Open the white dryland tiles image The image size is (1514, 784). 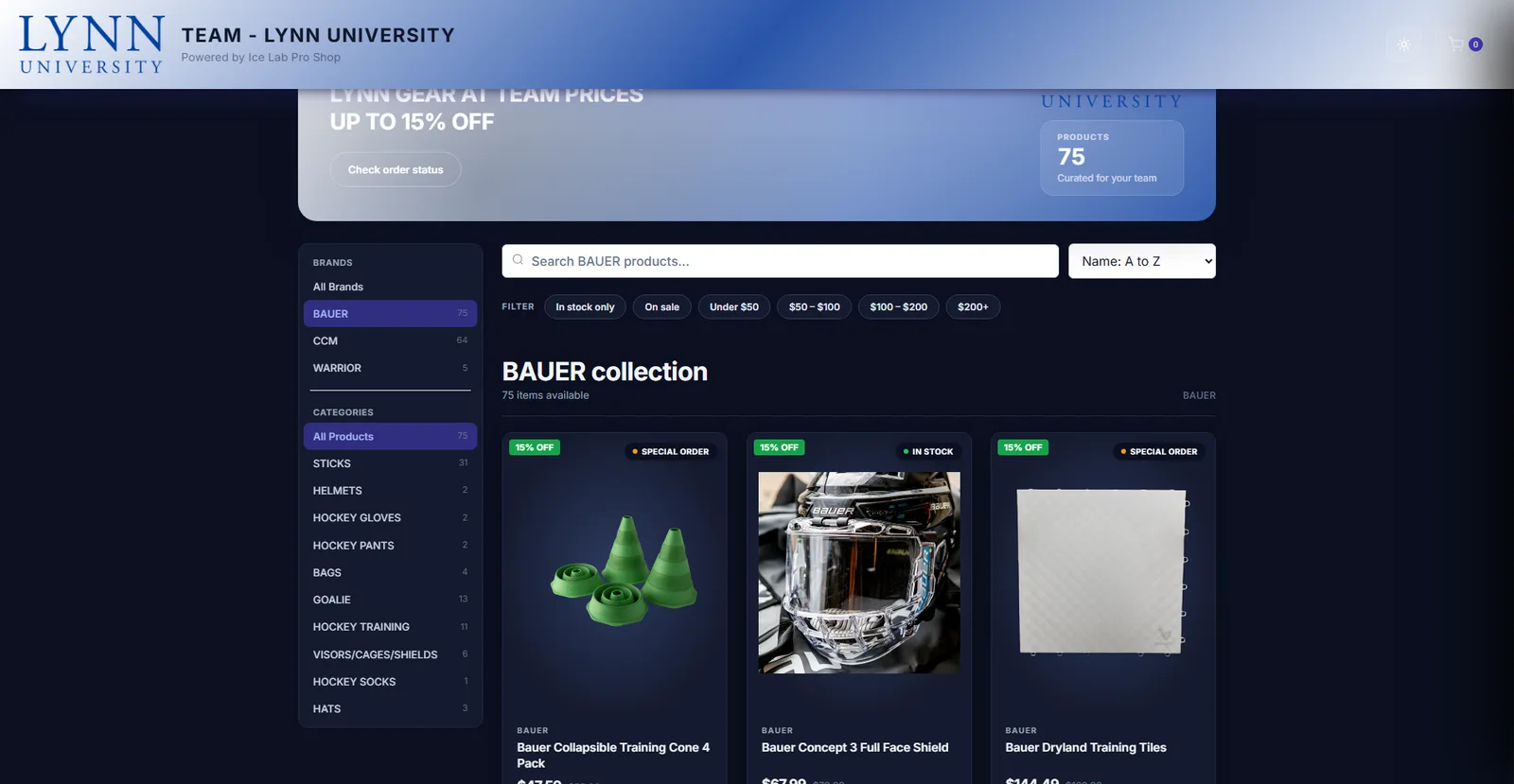click(1103, 572)
